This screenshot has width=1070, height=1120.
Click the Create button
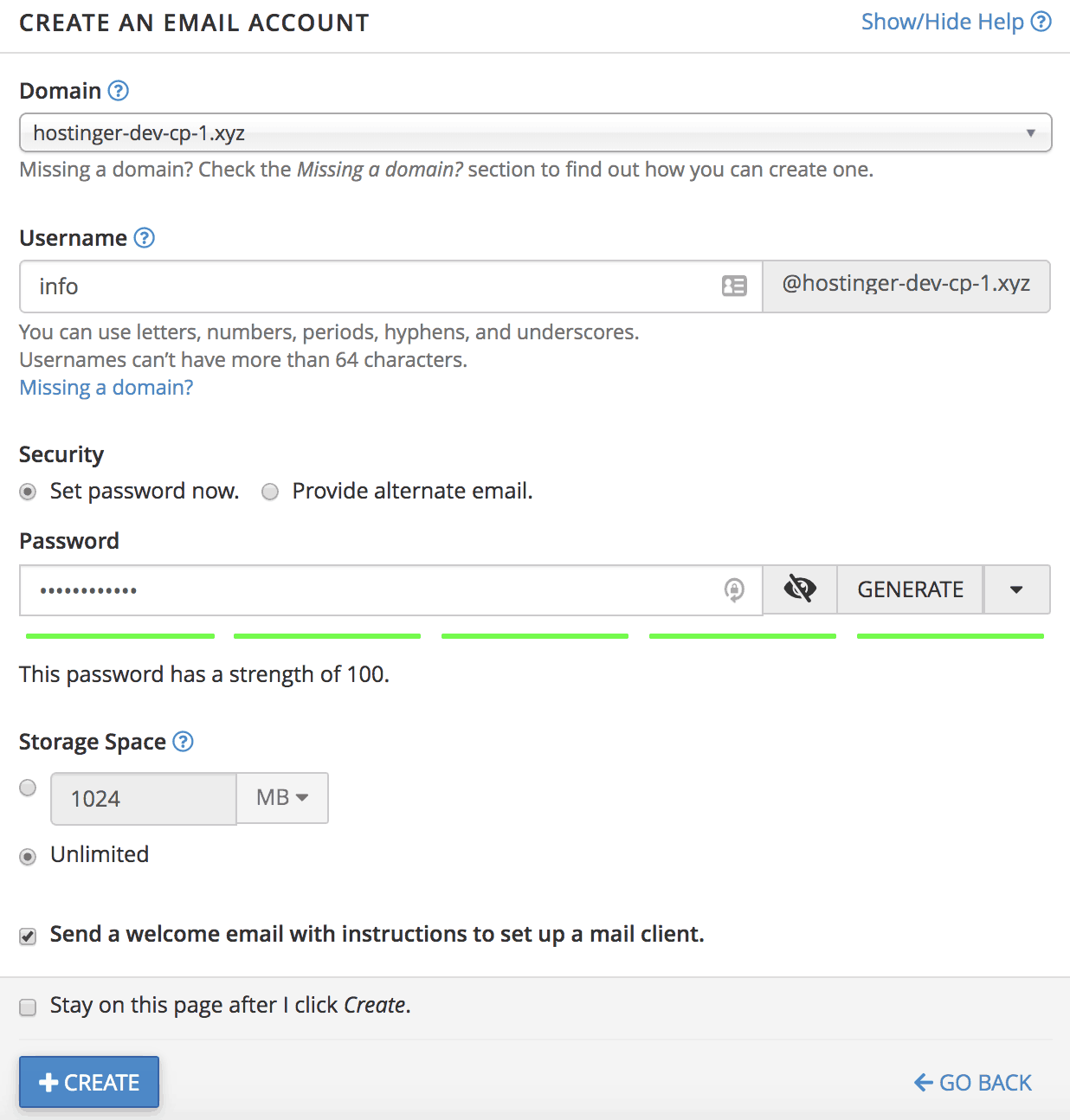point(89,1082)
